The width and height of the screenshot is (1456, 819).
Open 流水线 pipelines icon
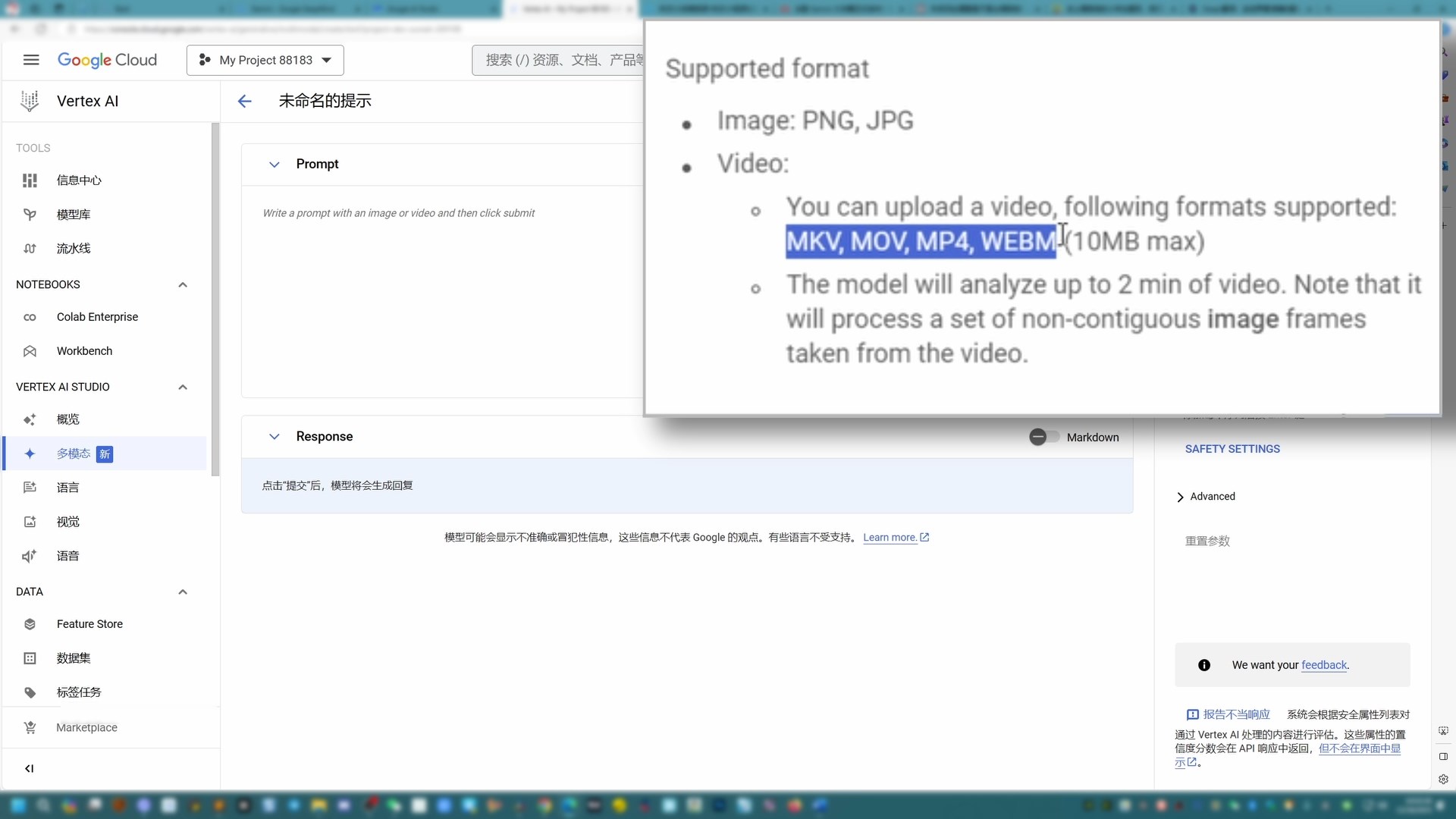30,249
